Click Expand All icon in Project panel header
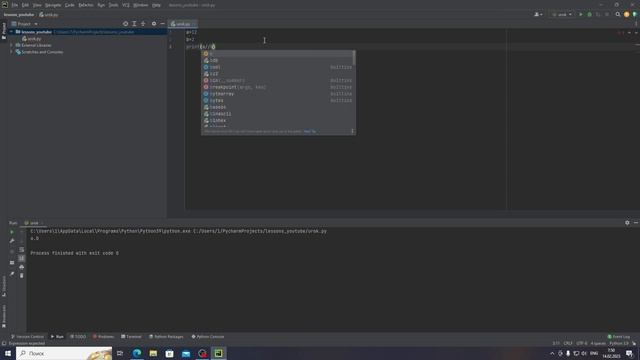640x360 pixels. click(134, 24)
